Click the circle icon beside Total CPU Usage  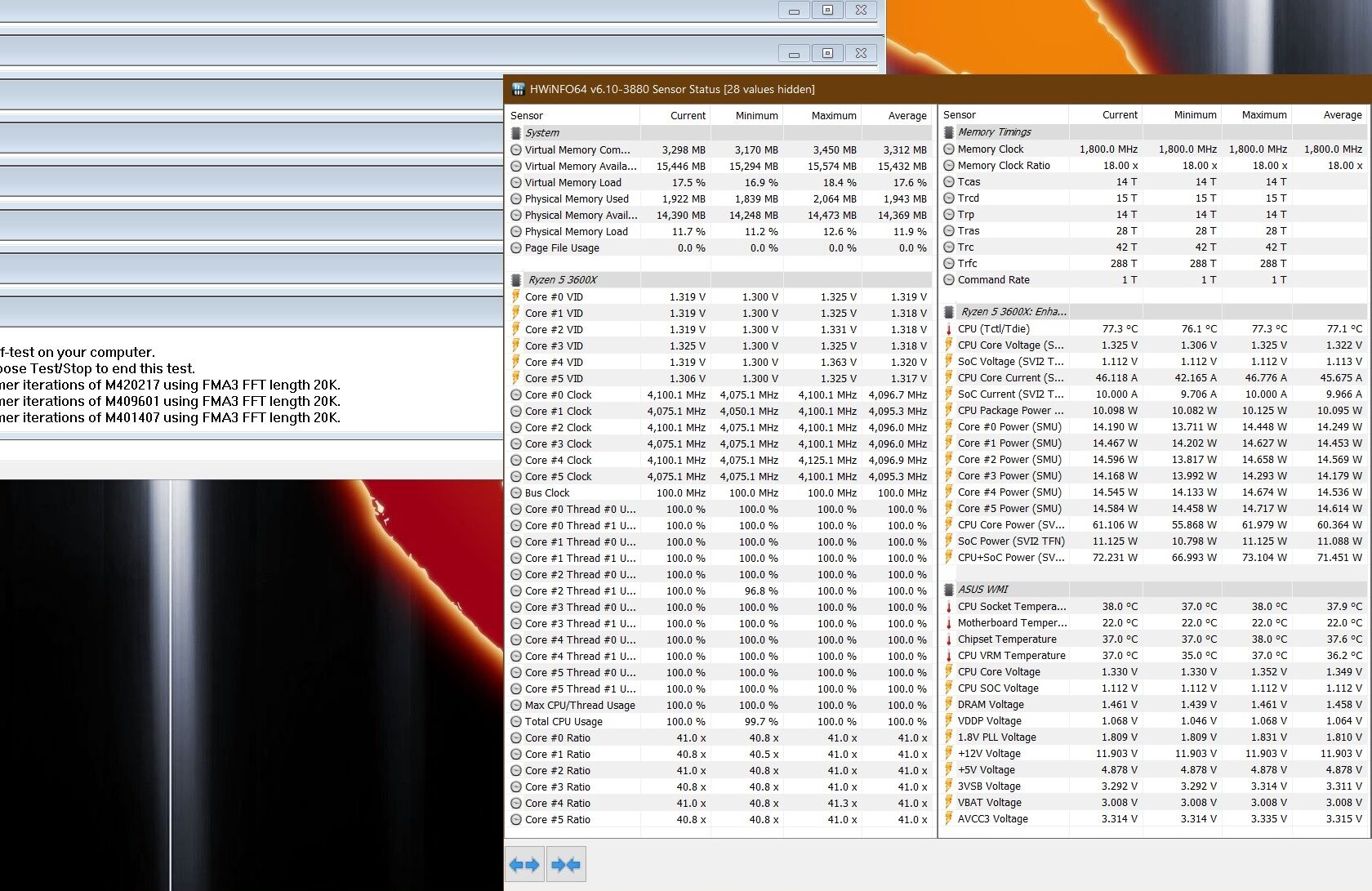pyautogui.click(x=515, y=721)
